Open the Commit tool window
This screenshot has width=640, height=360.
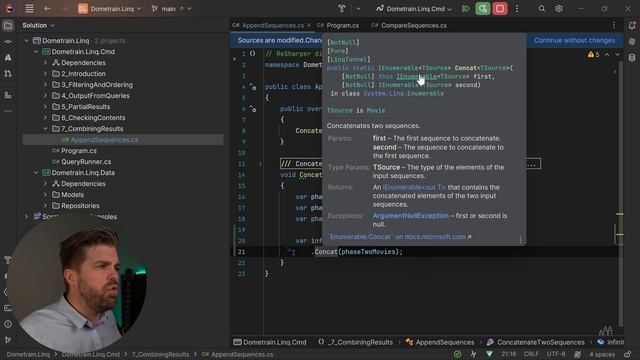pos(8,42)
